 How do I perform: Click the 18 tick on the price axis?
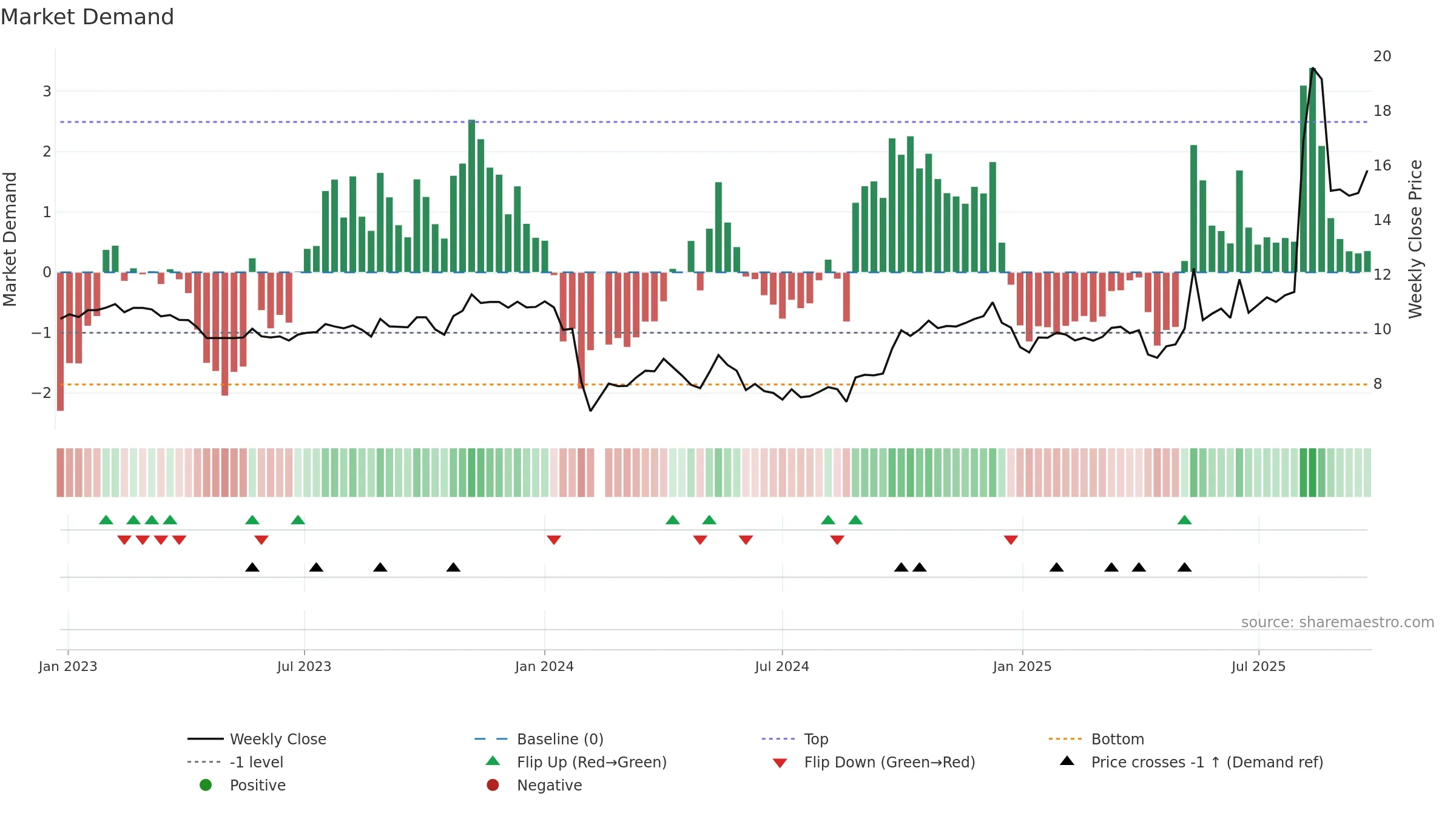(1382, 110)
